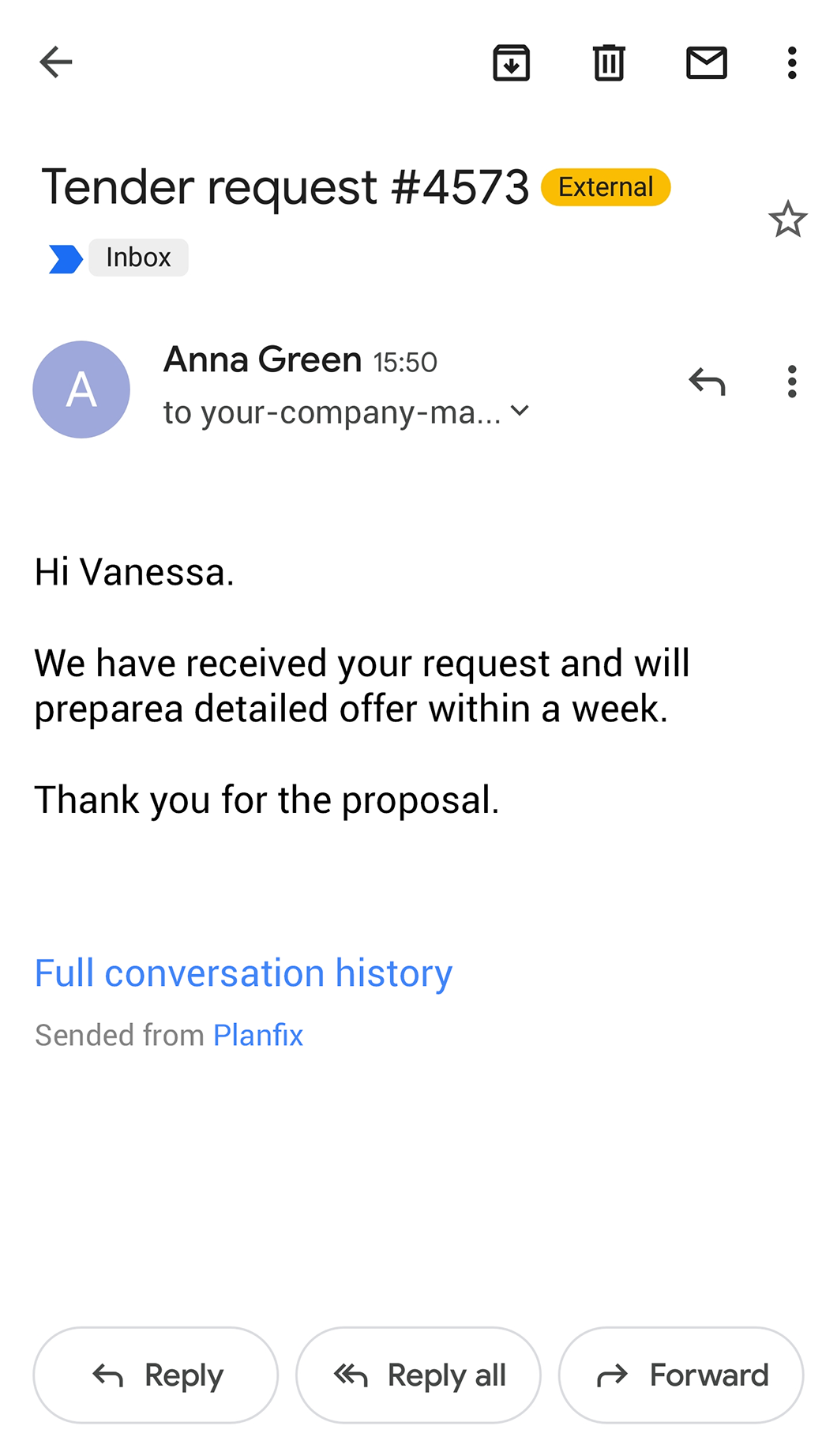Select the Inbox label chip
837x1456 pixels.
138,258
